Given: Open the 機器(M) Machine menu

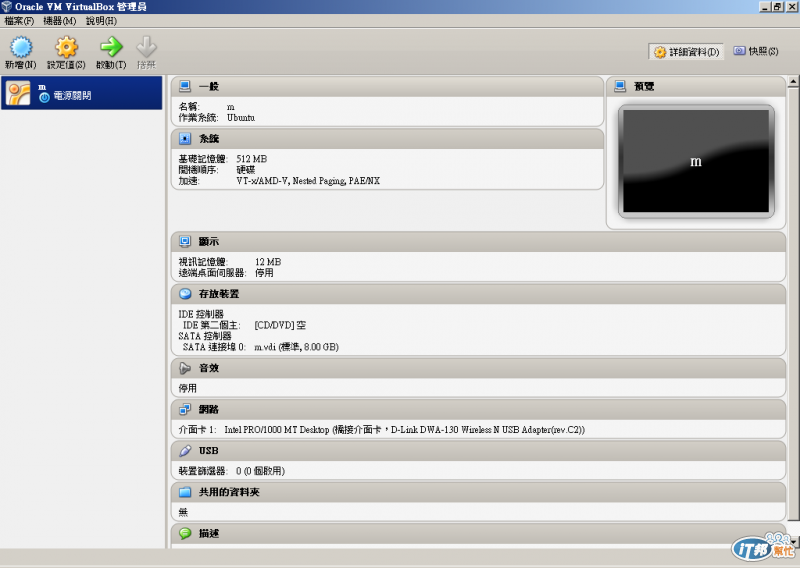Looking at the screenshot, I should [x=60, y=21].
